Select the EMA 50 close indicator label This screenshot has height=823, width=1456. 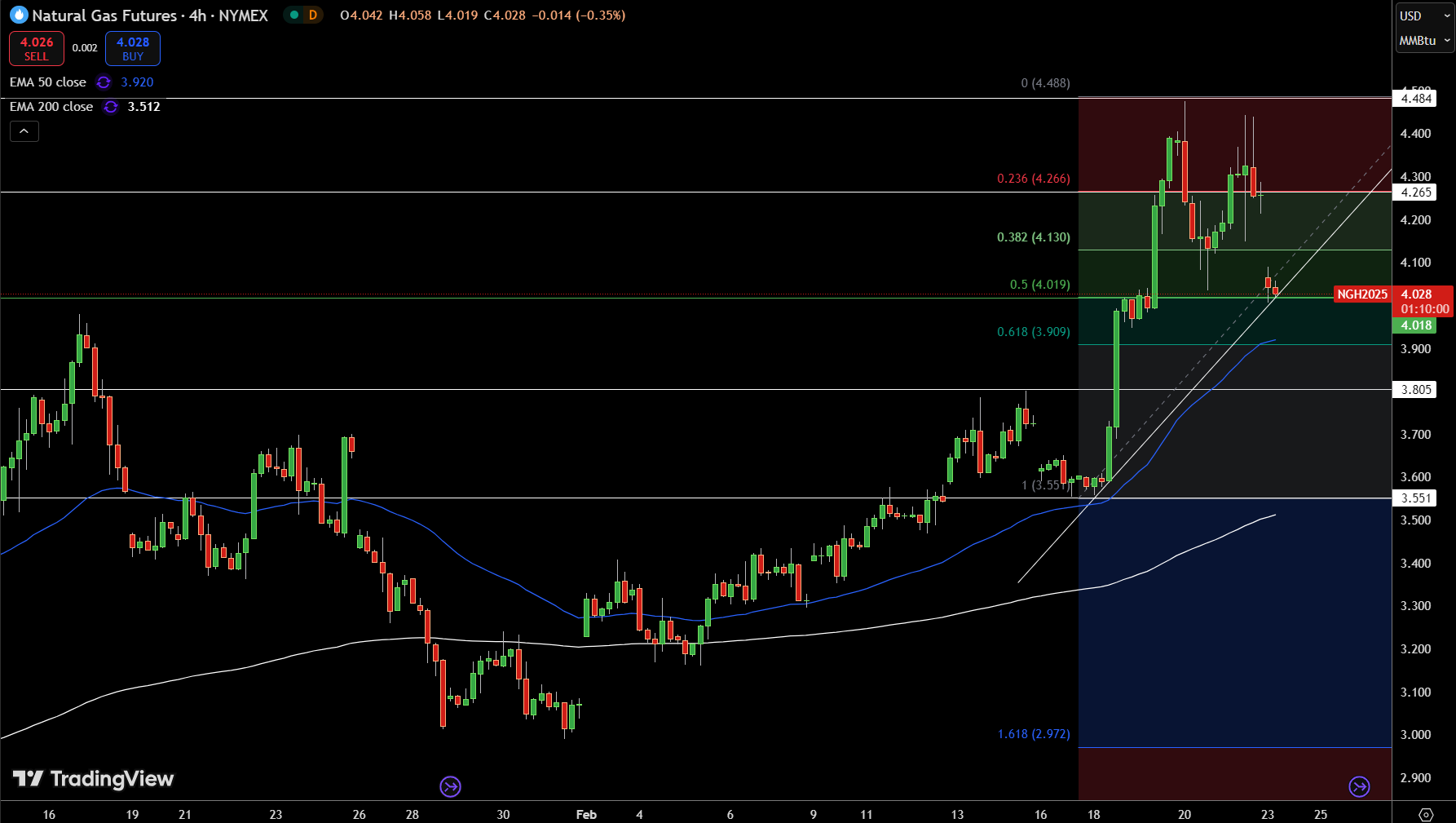48,82
